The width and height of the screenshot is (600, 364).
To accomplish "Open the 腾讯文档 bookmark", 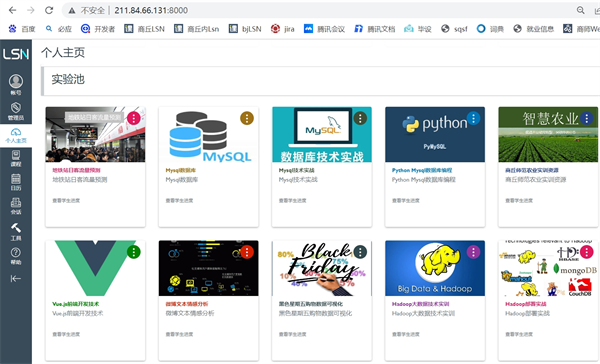I will (374, 29).
